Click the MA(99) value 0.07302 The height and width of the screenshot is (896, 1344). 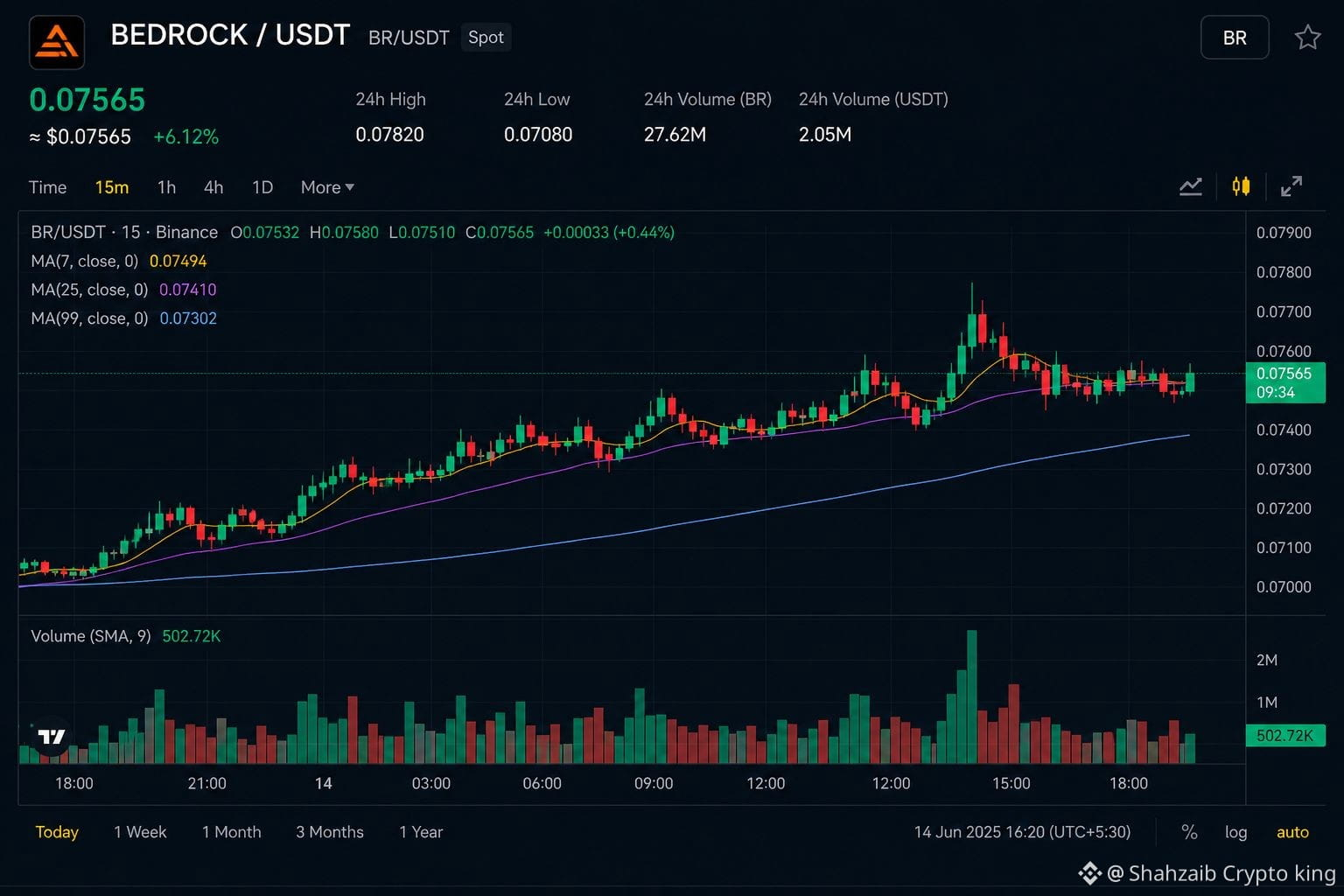(x=188, y=318)
